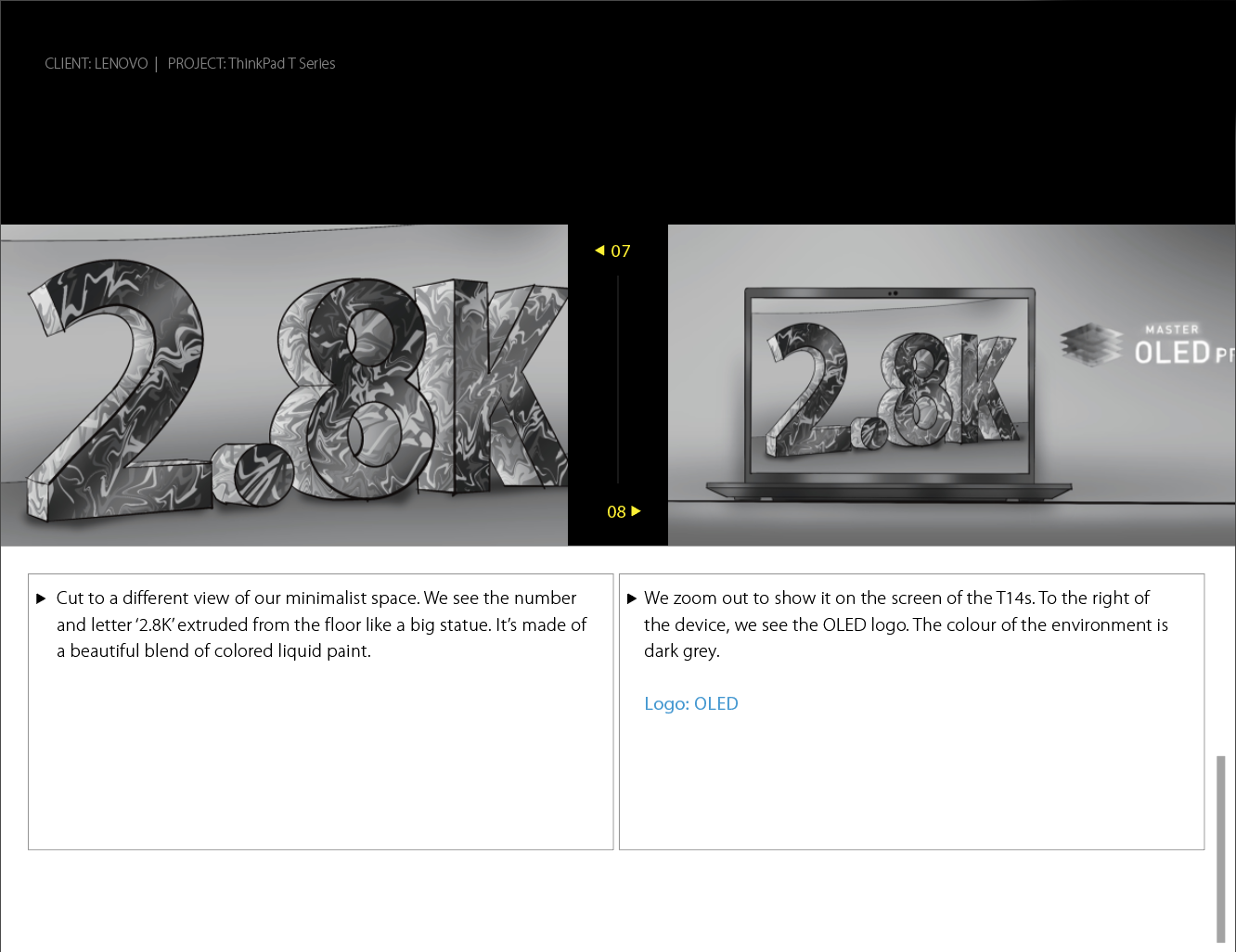Click the right arrow beside frame 08
Viewport: 1236px width, 952px height.
636,511
